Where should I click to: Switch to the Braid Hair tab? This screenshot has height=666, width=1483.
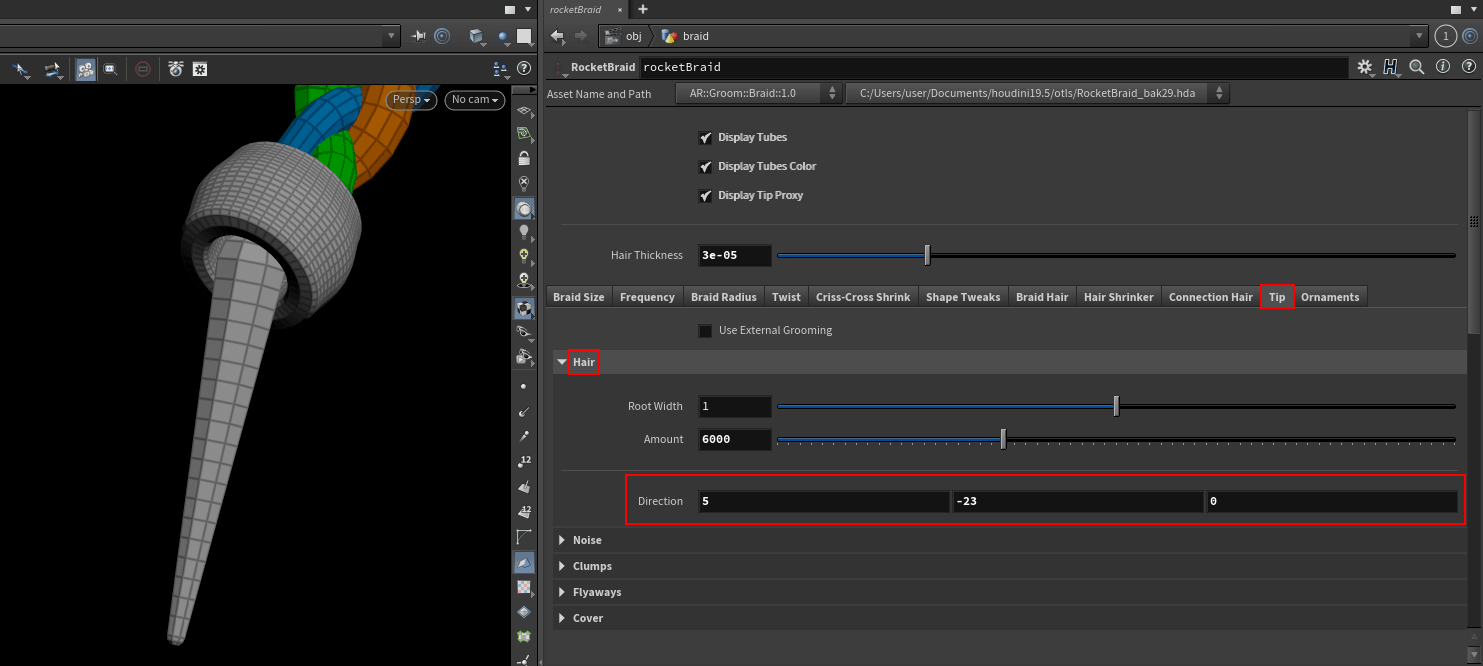pyautogui.click(x=1042, y=297)
